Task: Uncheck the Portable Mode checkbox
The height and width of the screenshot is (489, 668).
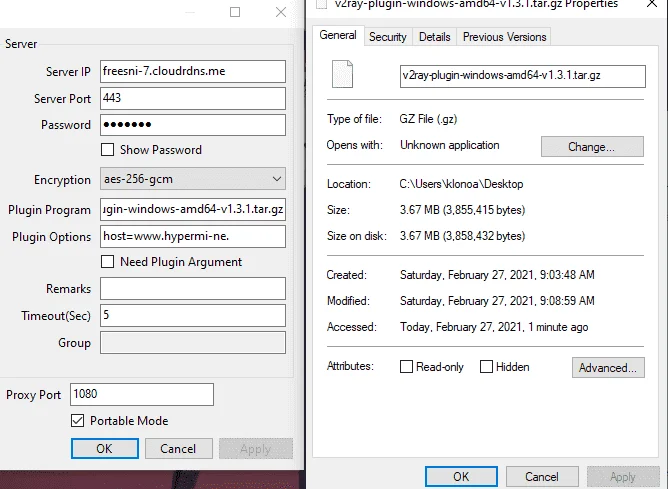Action: 78,421
